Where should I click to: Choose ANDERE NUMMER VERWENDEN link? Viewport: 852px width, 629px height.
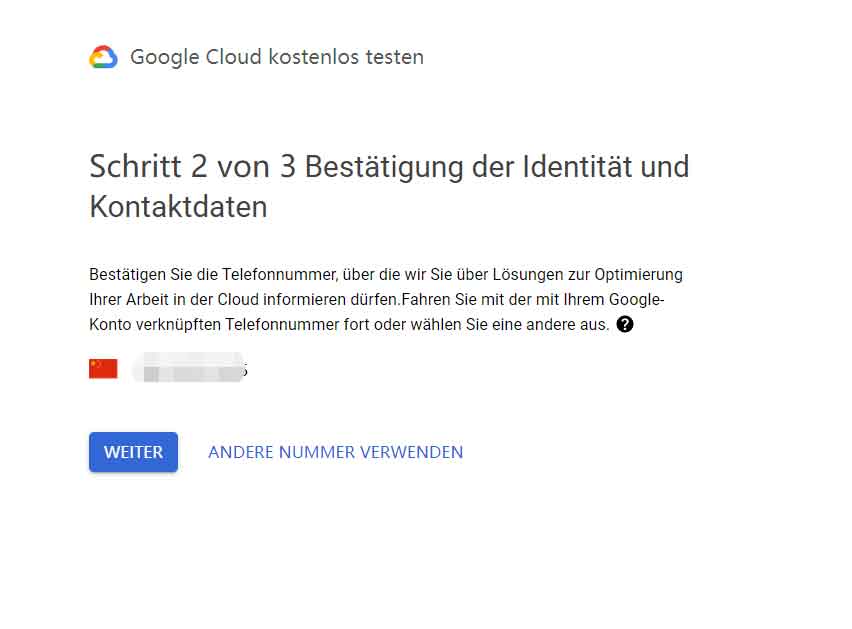click(336, 452)
